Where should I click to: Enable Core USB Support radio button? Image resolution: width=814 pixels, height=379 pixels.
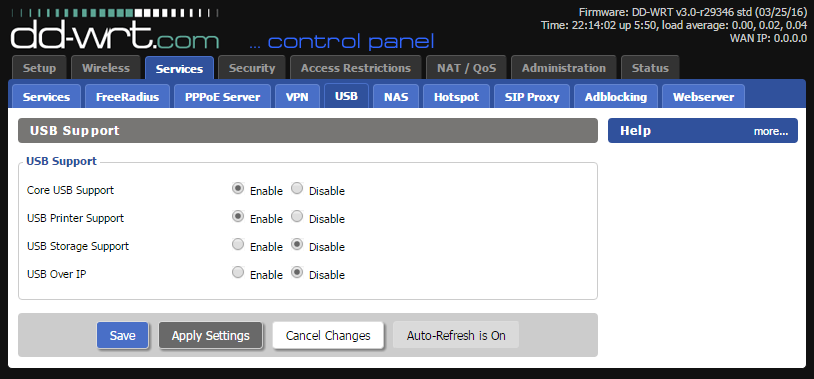(238, 189)
